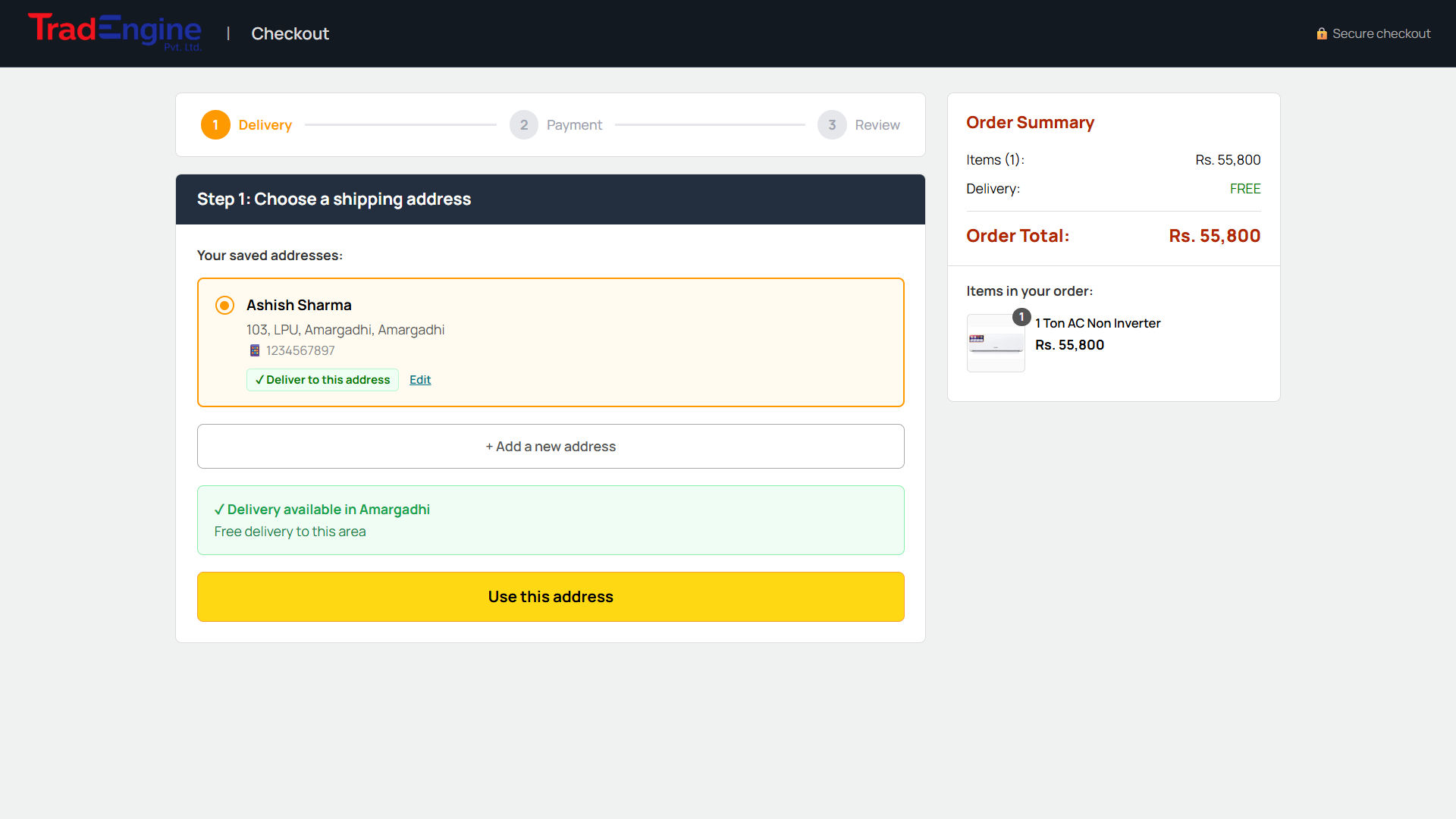Confirm with Use this address button

[551, 597]
